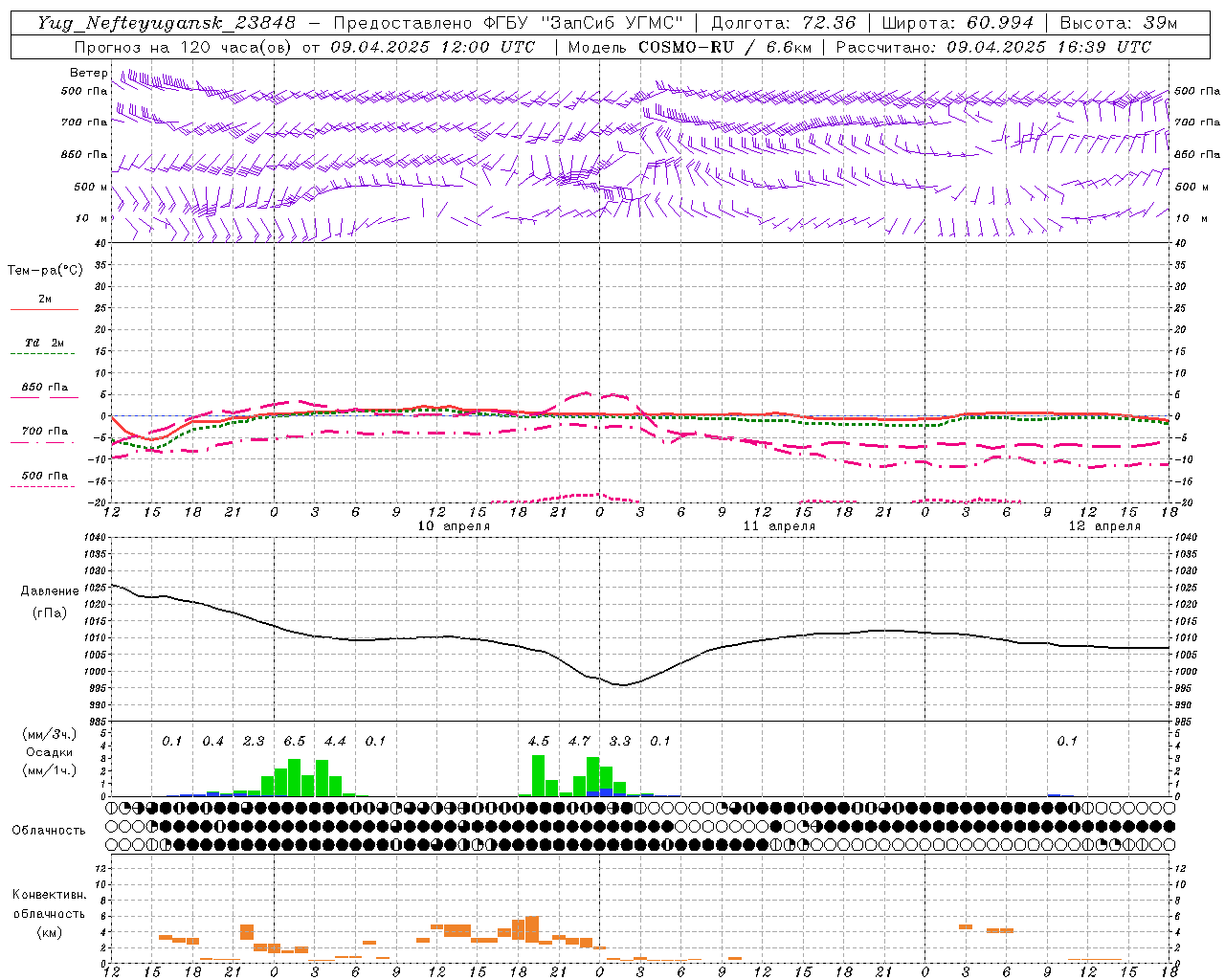The height and width of the screenshot is (980, 1225).
Task: Select the longitude text Долгота: 72.36
Action: (783, 23)
